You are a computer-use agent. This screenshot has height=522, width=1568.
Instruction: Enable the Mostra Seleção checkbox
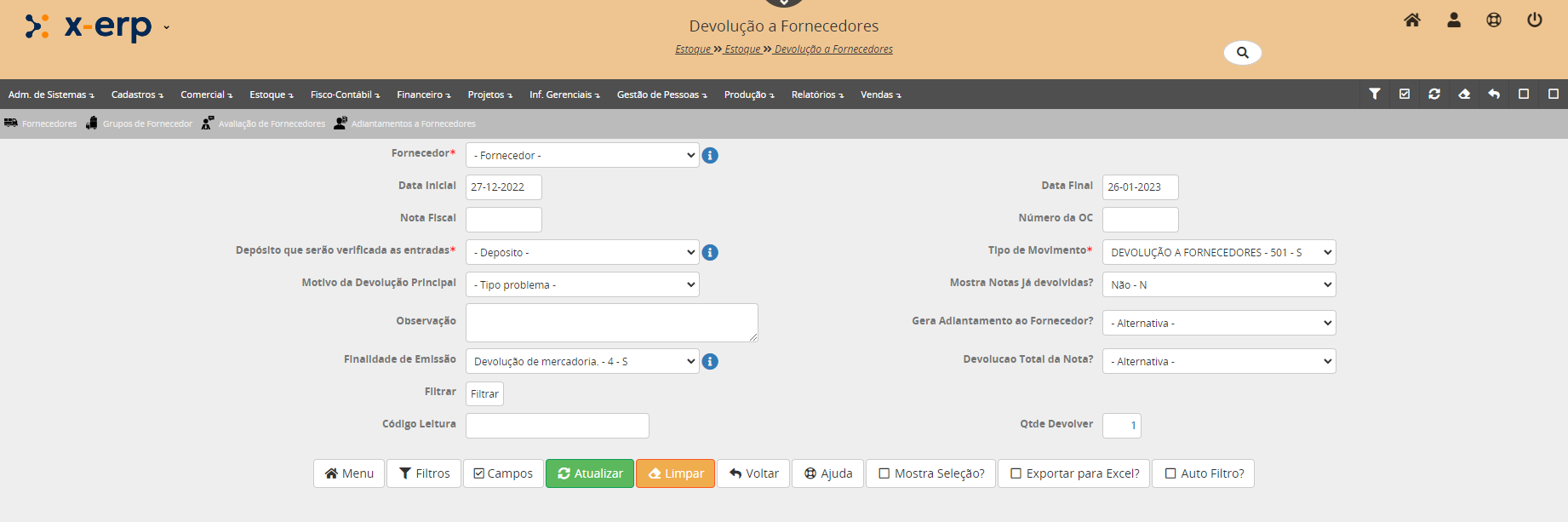tap(884, 473)
